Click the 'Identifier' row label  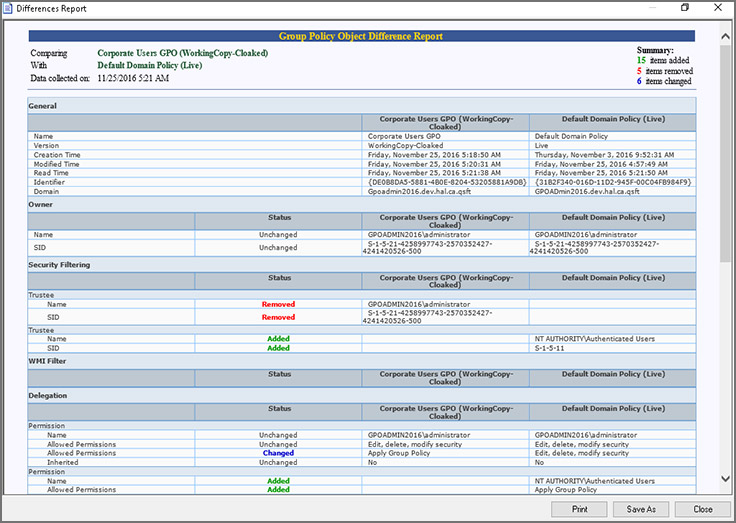[x=49, y=182]
